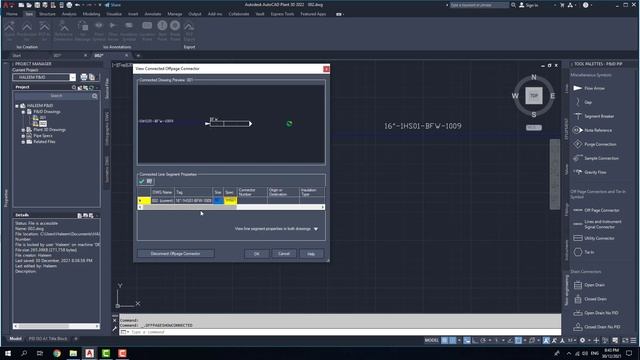The height and width of the screenshot is (360, 640).
Task: Select the Off Page Connector tool
Action: [x=596, y=210]
